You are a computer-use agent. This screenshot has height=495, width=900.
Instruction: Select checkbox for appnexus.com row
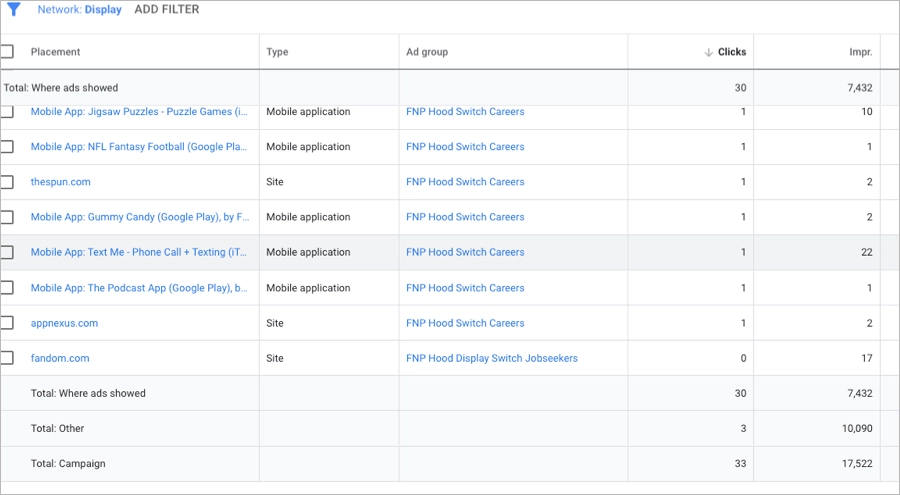tap(7, 323)
